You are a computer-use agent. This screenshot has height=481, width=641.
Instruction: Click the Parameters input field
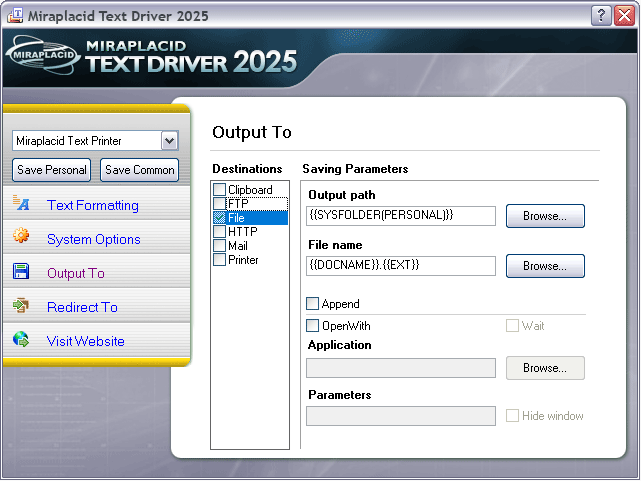point(401,416)
